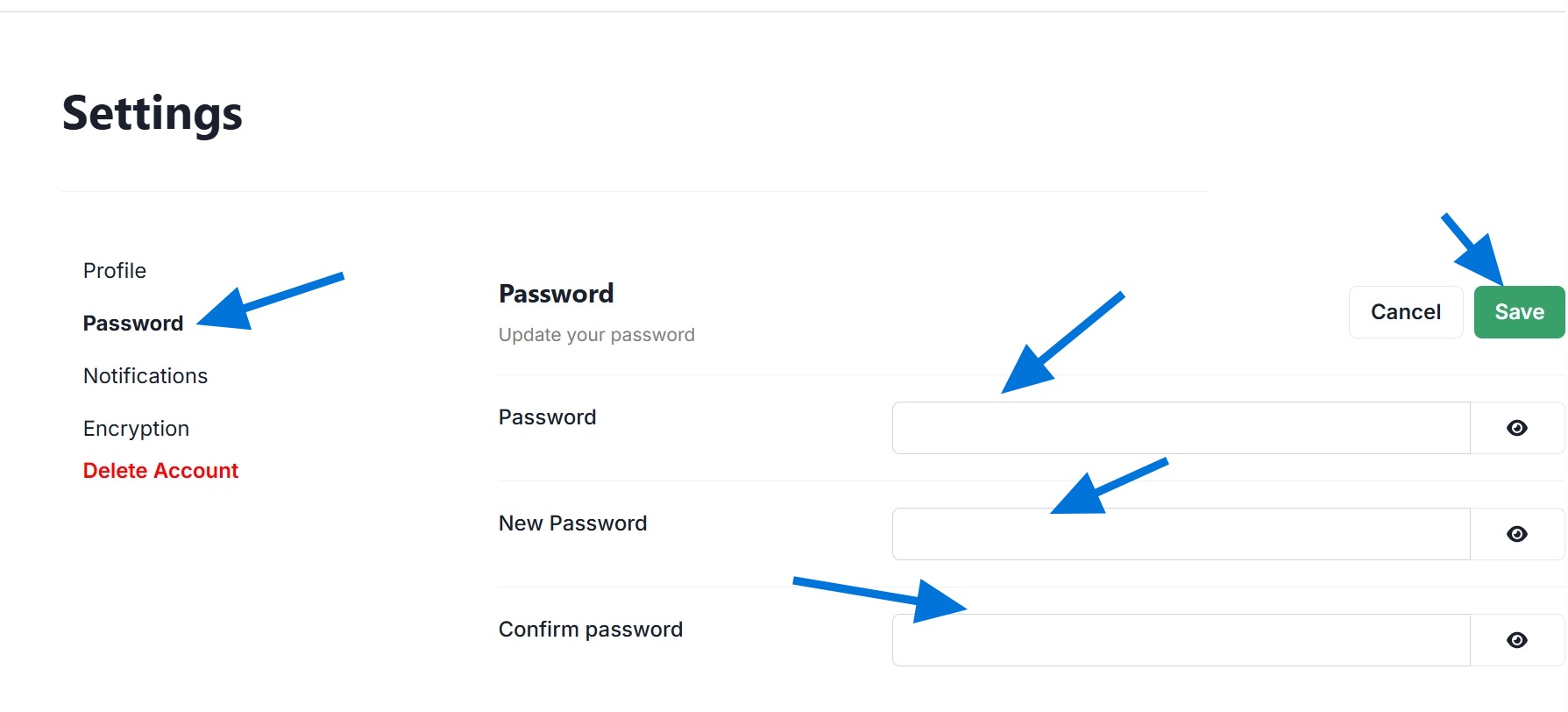
Task: Focus the current Password input field
Action: click(1180, 429)
